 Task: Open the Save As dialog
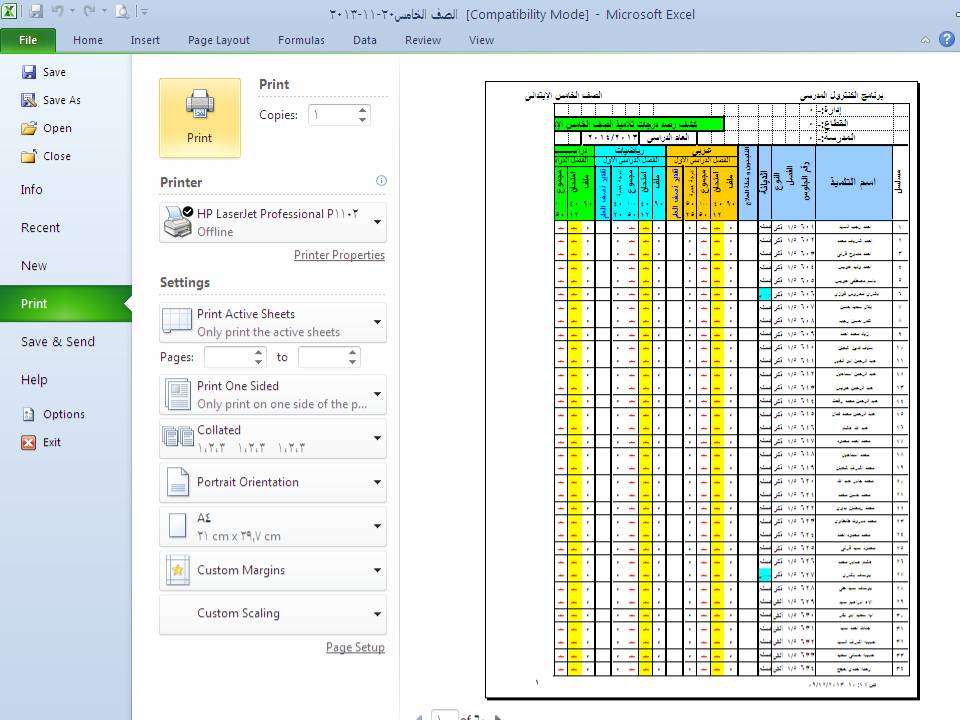coord(61,100)
